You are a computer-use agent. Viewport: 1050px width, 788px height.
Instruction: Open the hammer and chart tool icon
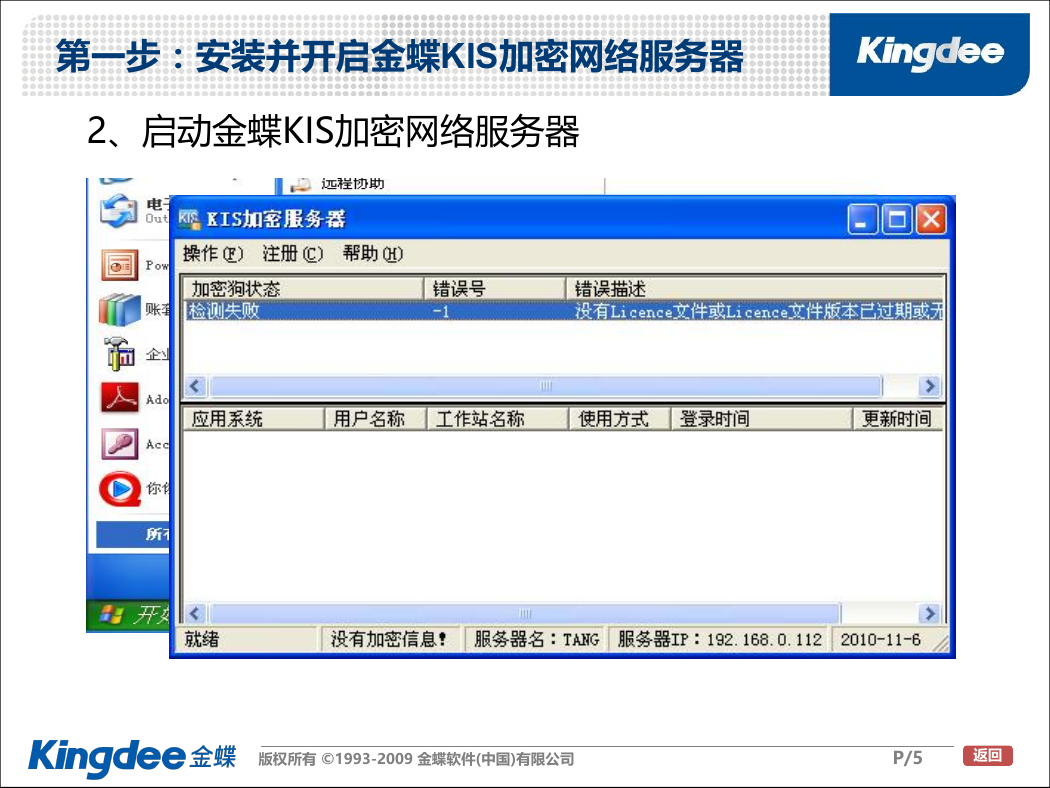(x=119, y=353)
